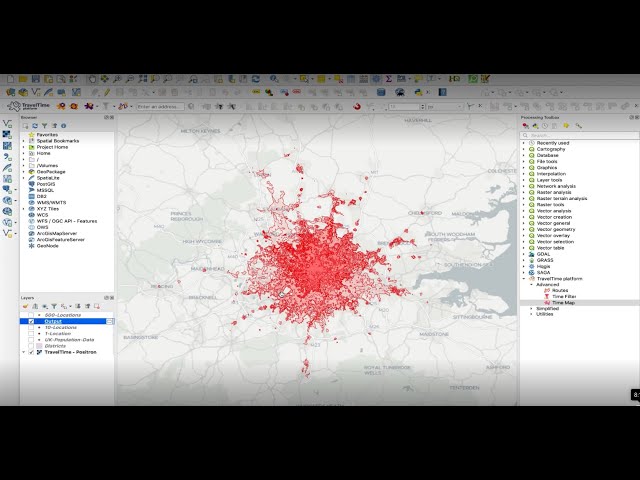This screenshot has height=480, width=640.
Task: Toggle the 10-Locations layer checkbox
Action: 31,327
